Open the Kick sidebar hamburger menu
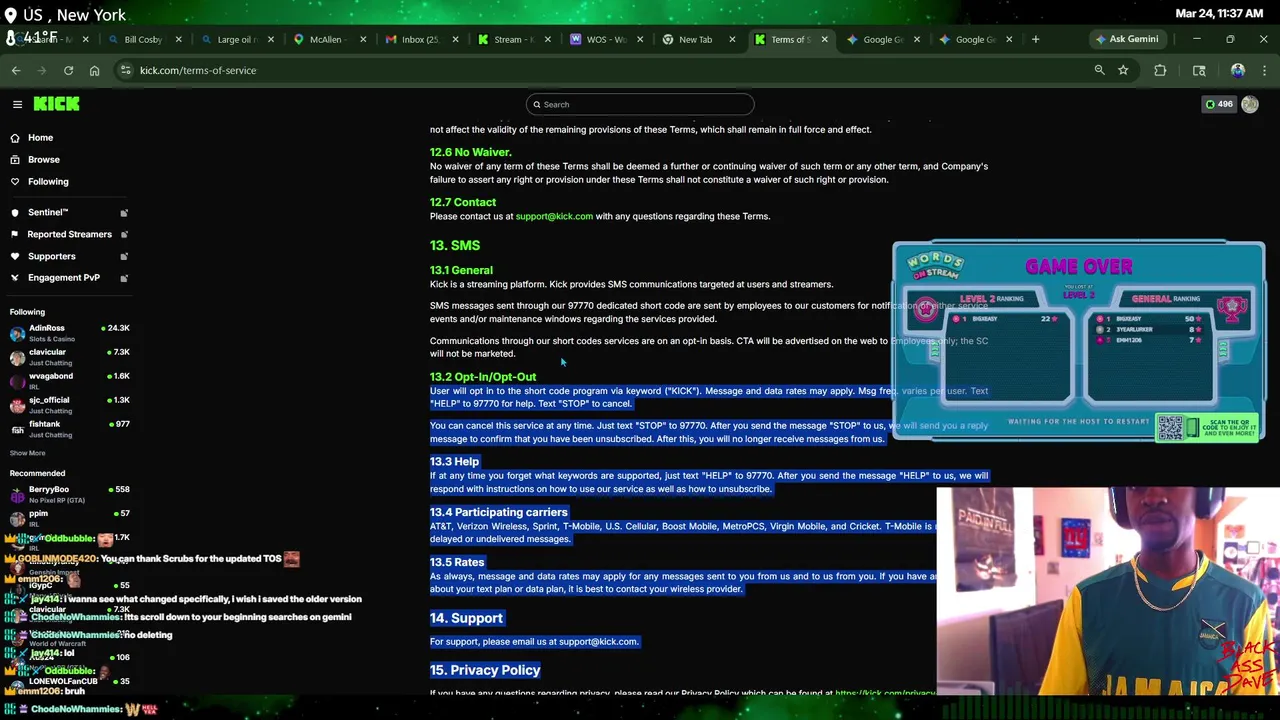 (17, 104)
